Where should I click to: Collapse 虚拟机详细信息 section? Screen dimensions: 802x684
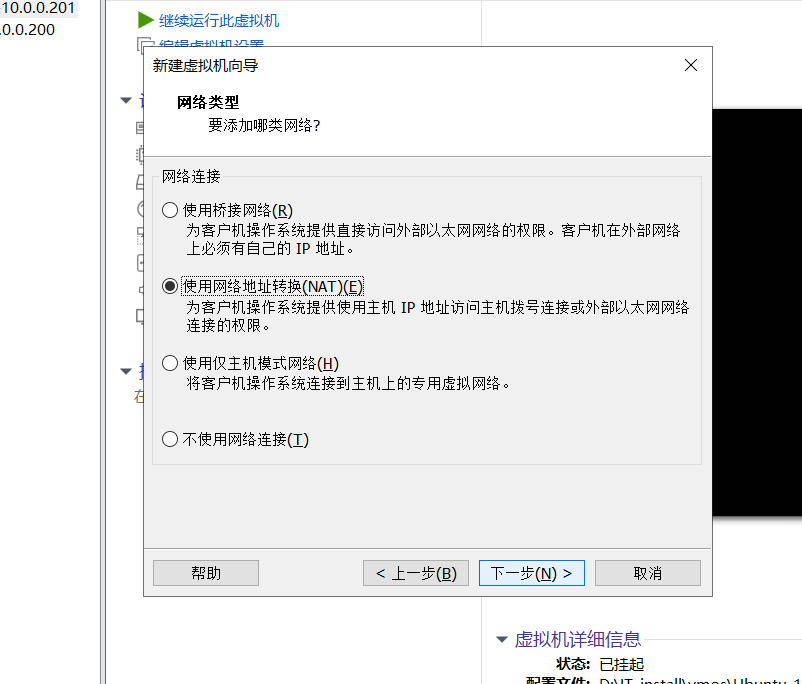coord(502,639)
